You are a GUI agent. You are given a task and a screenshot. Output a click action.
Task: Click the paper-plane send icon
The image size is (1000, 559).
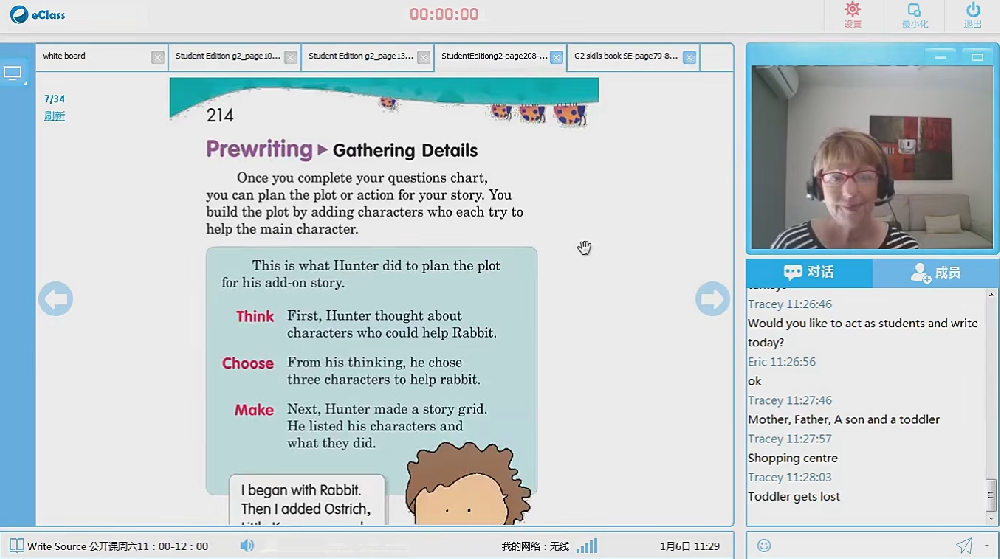pos(964,545)
